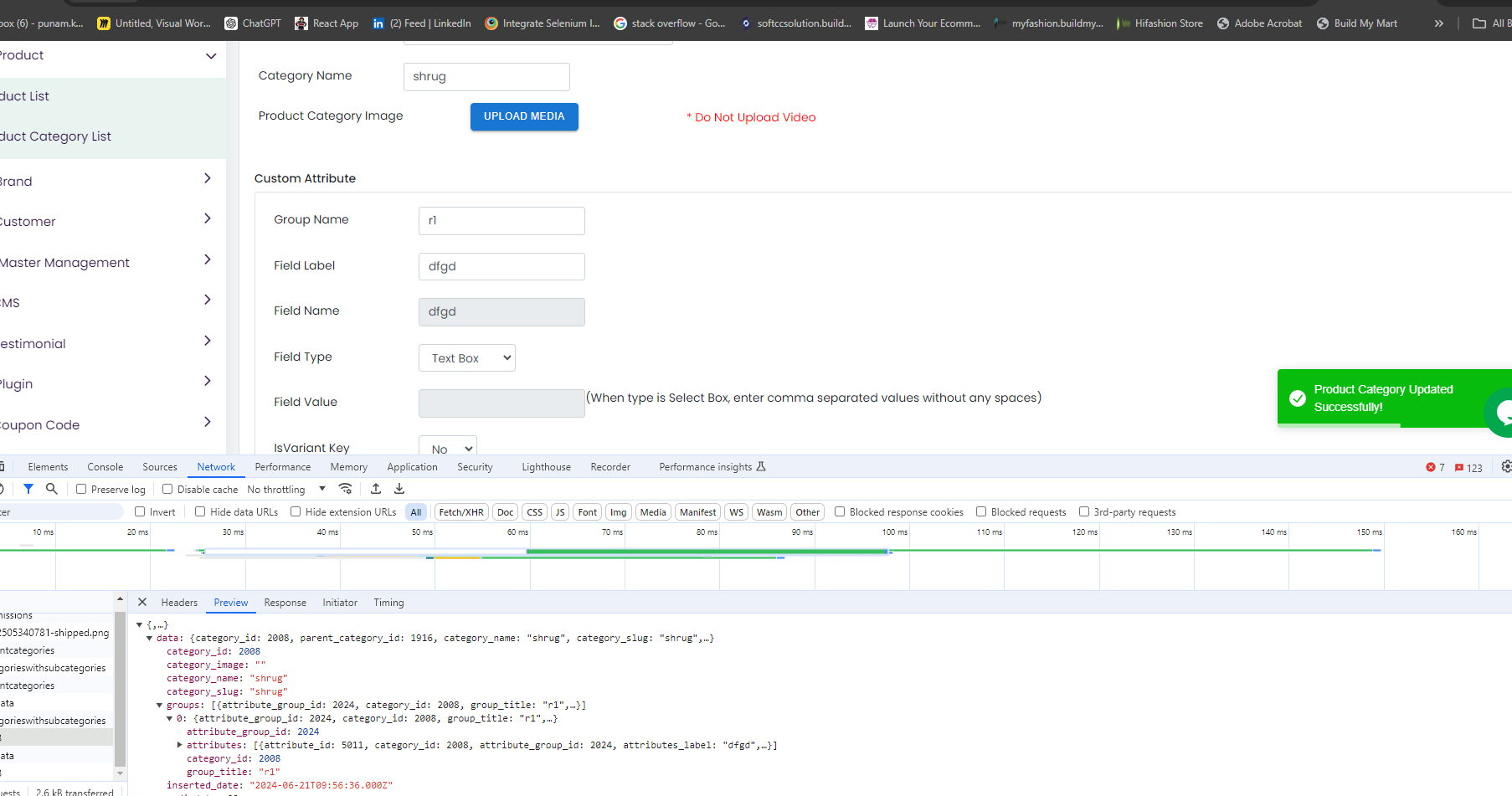This screenshot has height=796, width=1512.
Task: Open the 123 issues indicator
Action: [1468, 468]
